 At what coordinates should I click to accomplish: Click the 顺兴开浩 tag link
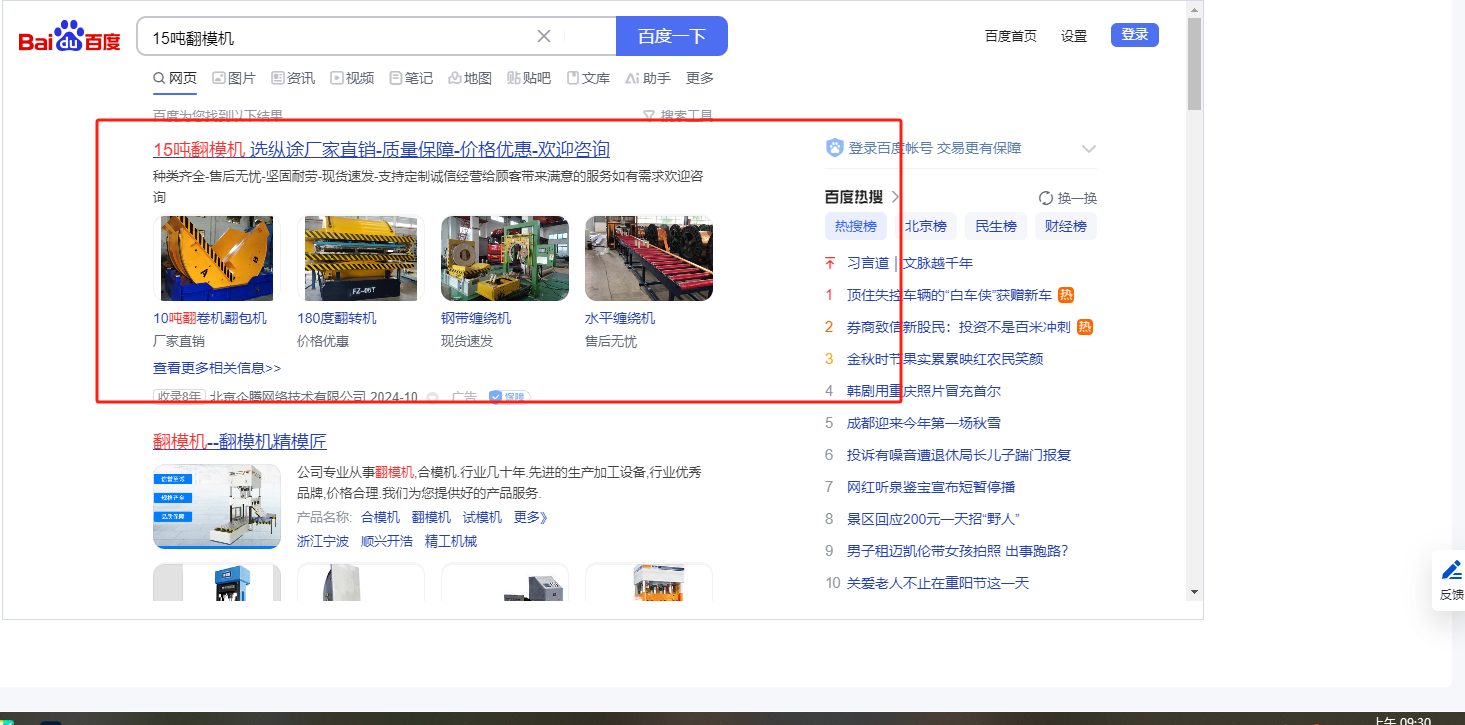pyautogui.click(x=387, y=541)
